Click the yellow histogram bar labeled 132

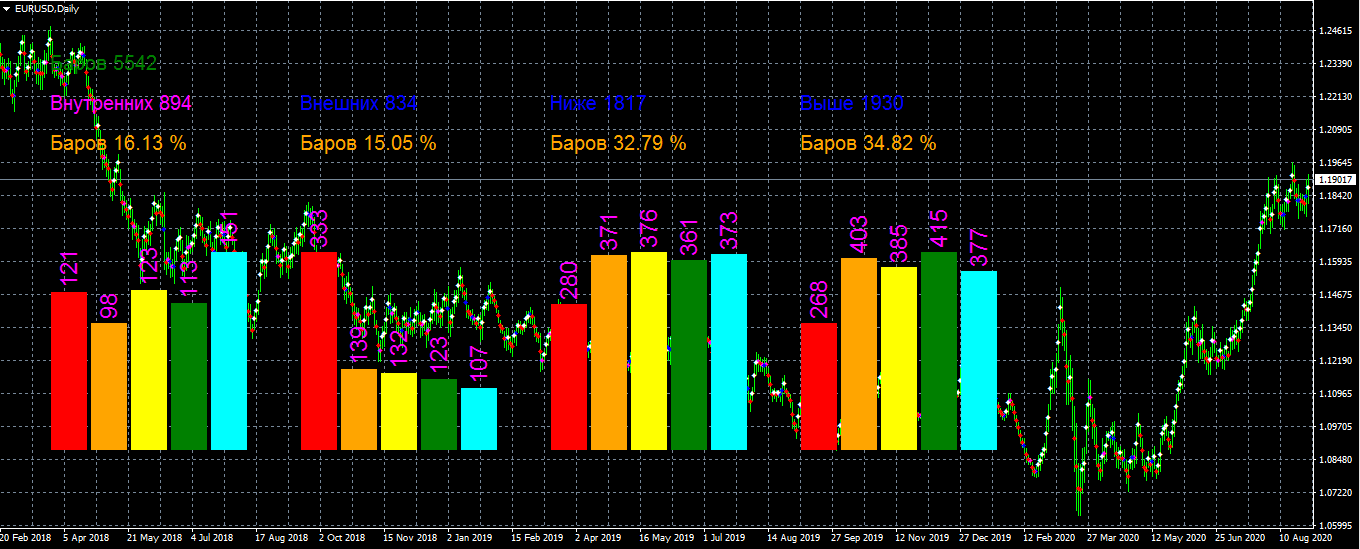click(x=399, y=411)
